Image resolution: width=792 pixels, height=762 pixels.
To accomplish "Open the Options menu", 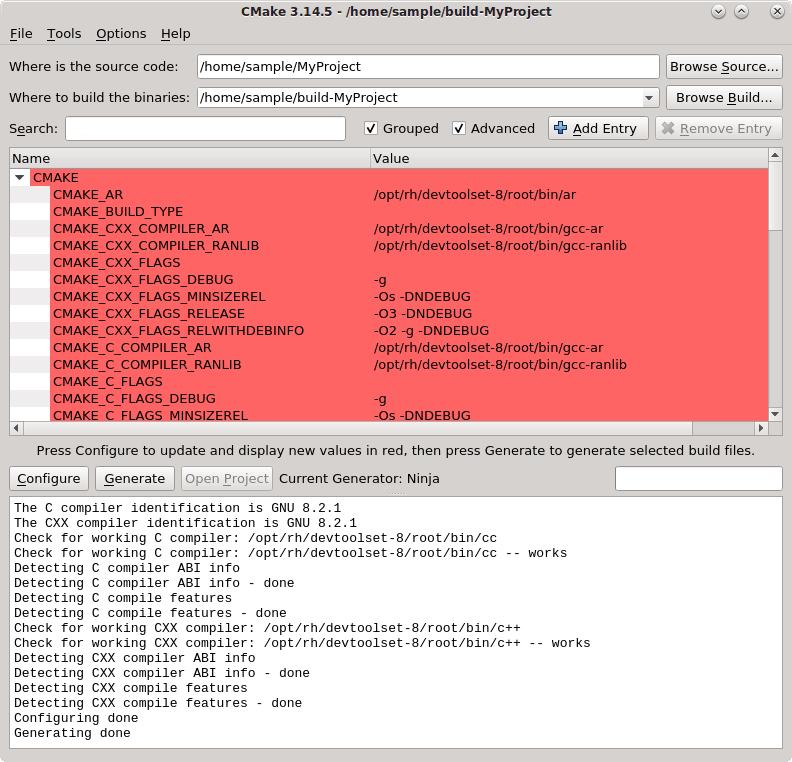I will coord(121,34).
